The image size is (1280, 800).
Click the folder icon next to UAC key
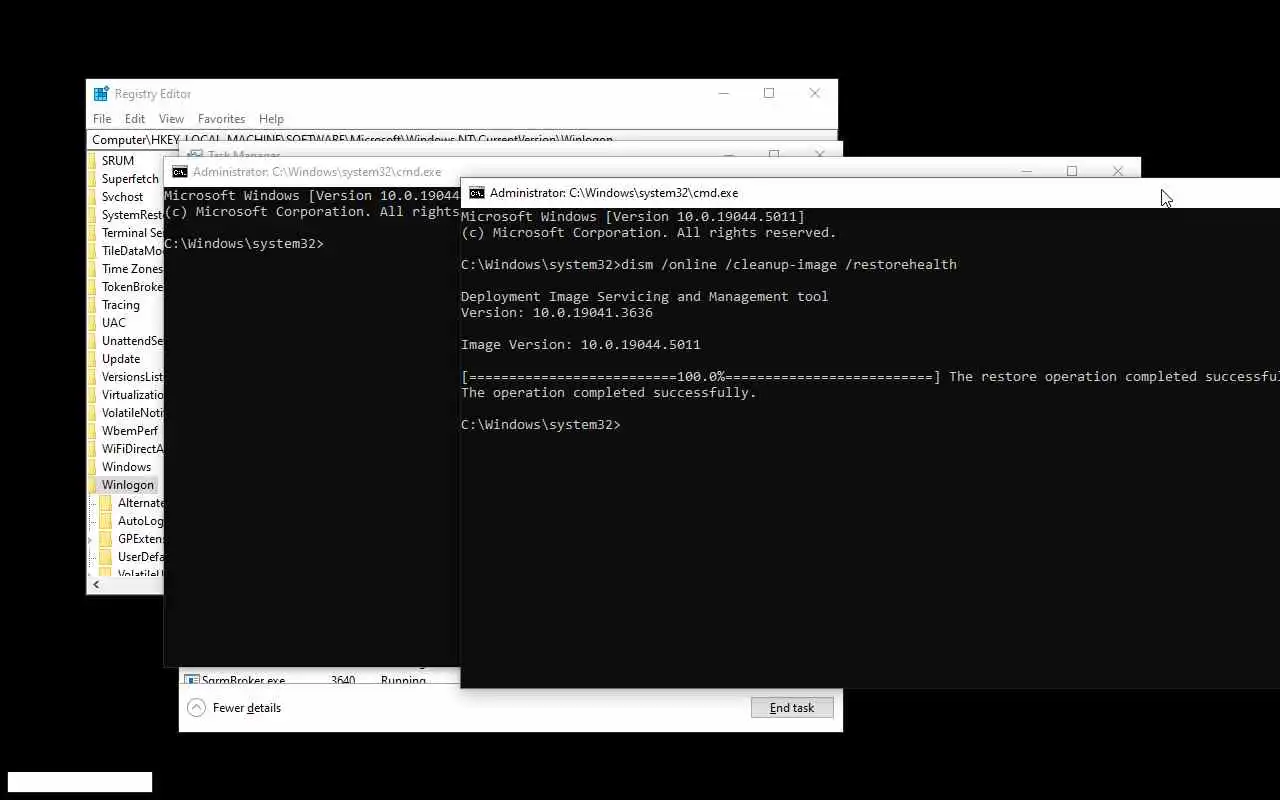point(93,323)
